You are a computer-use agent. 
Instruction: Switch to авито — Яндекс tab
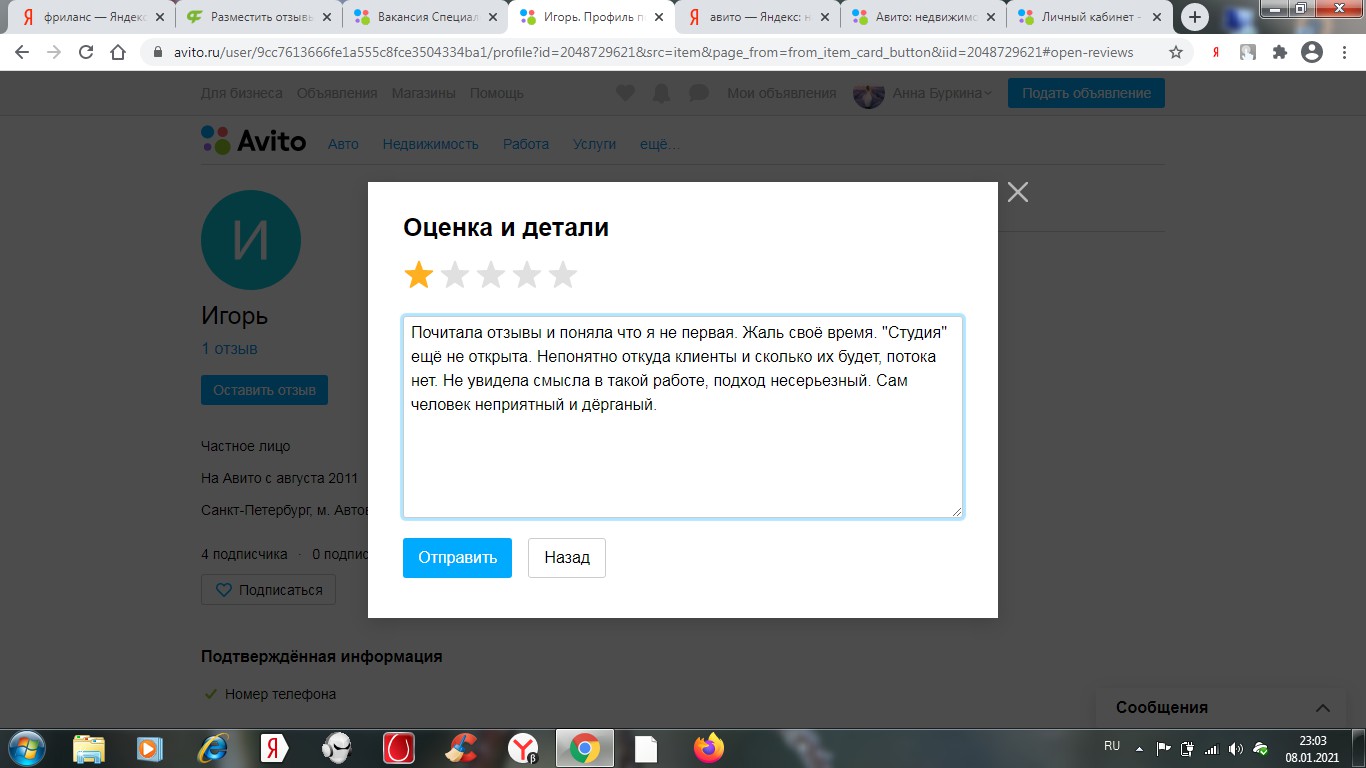757,17
